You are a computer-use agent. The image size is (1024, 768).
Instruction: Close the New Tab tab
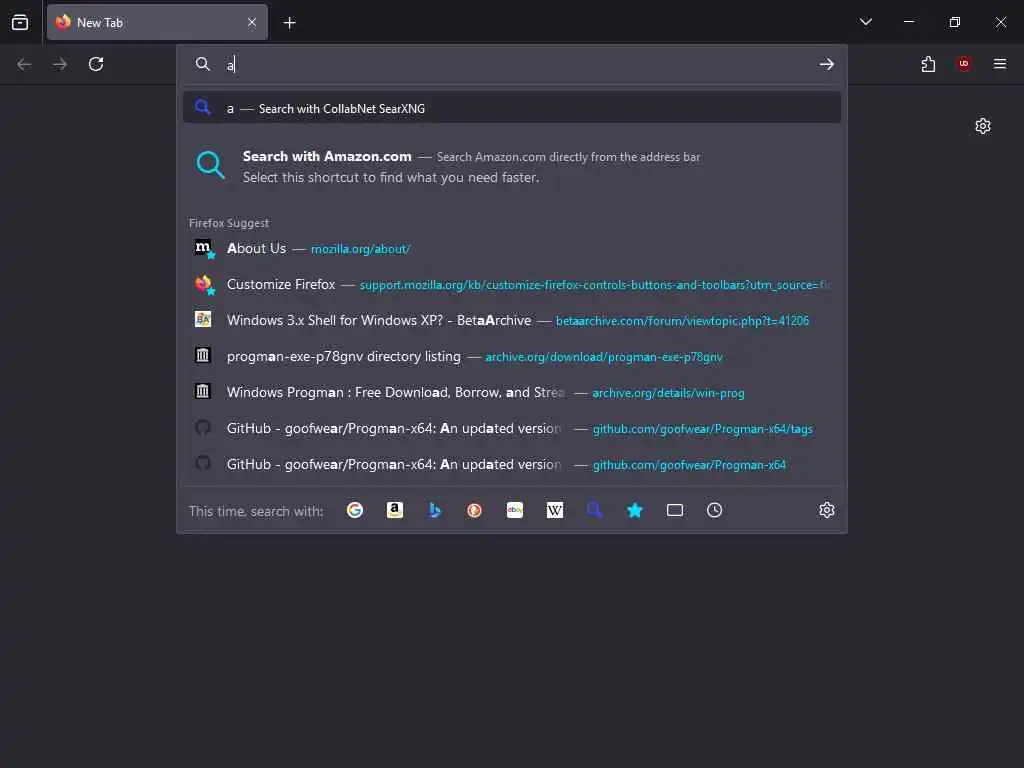click(x=252, y=22)
